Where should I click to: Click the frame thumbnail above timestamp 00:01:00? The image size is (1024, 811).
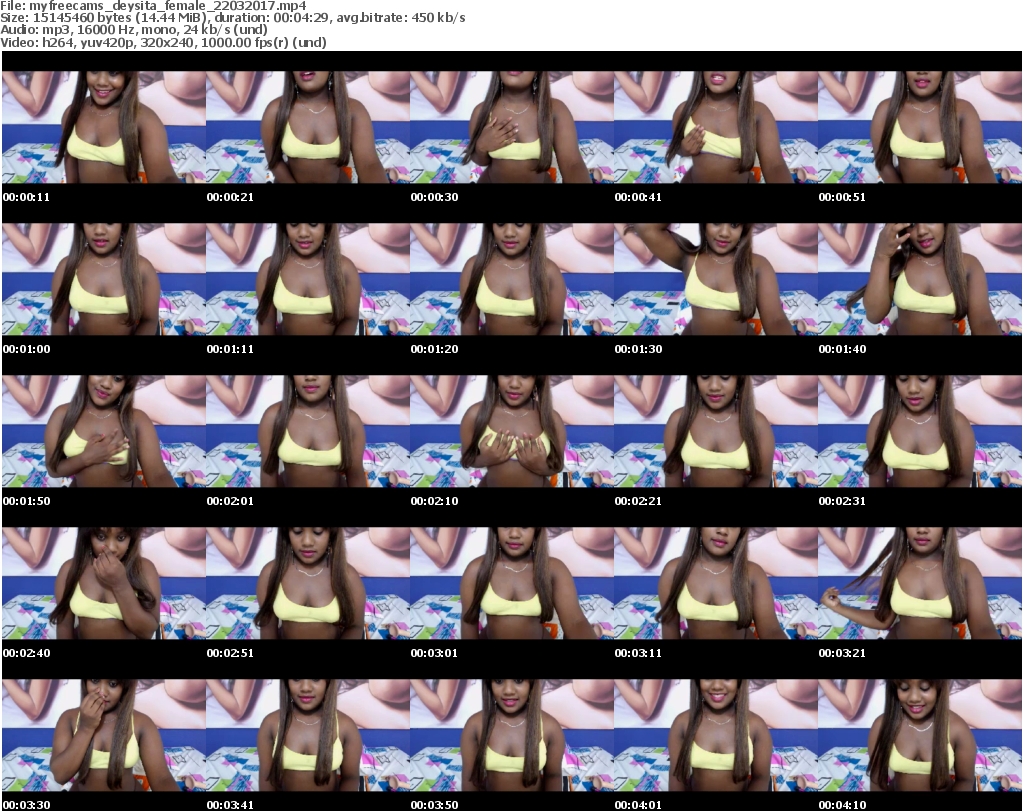coord(104,279)
